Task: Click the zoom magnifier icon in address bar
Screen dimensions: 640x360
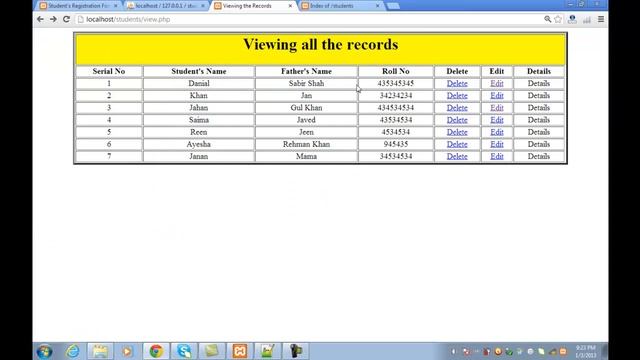Action: point(547,19)
